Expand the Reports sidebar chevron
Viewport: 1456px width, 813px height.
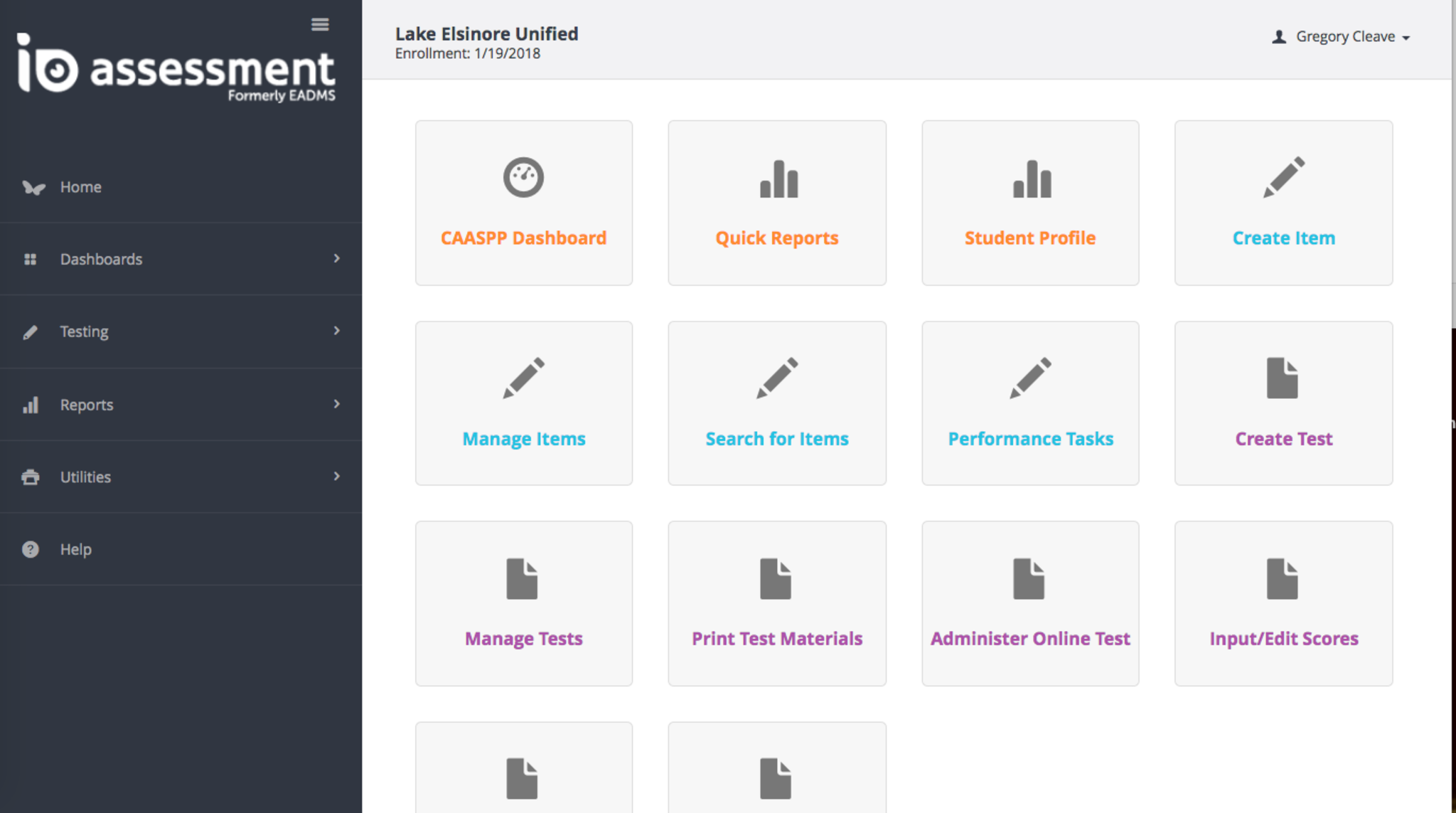coord(336,404)
